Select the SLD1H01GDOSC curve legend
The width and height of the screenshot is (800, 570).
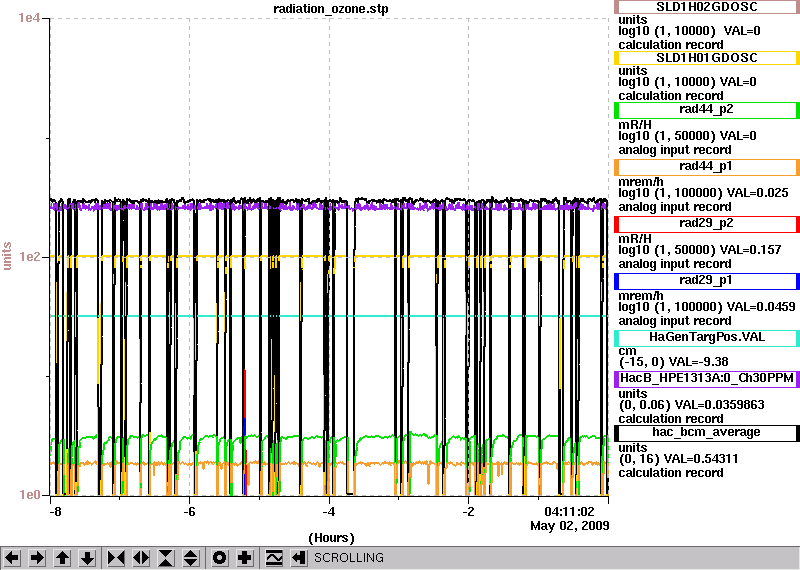[x=707, y=58]
